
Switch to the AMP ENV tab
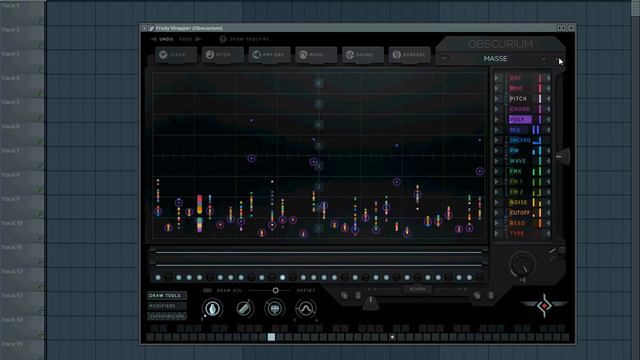pyautogui.click(x=269, y=55)
